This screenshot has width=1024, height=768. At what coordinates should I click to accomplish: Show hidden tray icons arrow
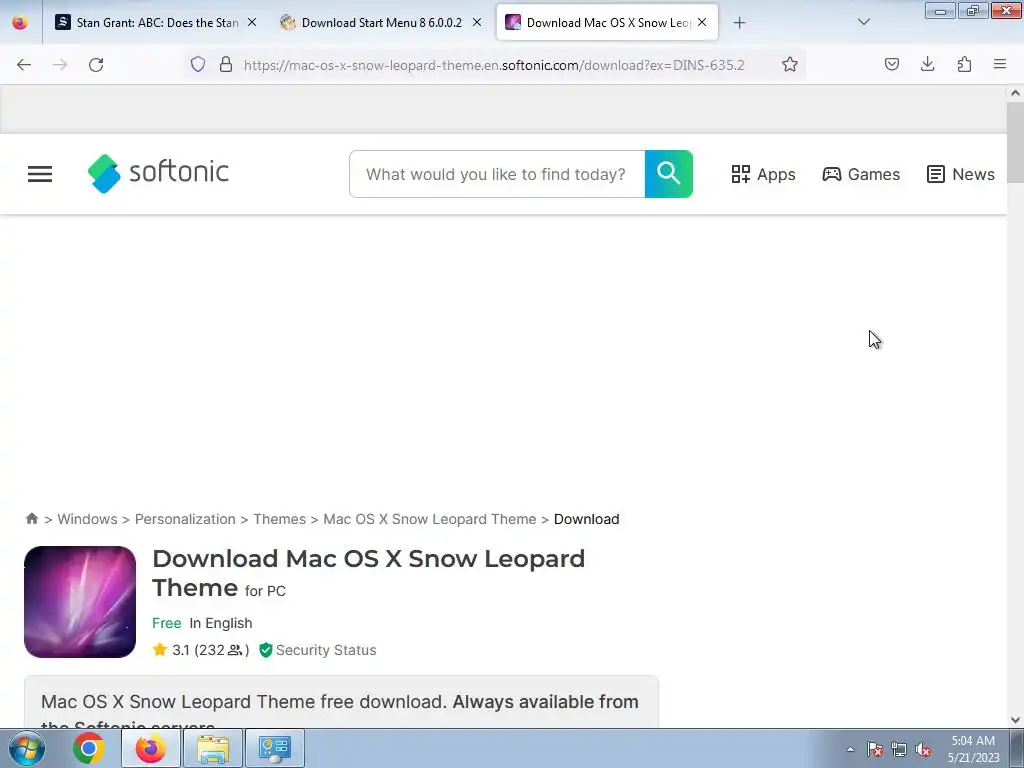[x=850, y=750]
